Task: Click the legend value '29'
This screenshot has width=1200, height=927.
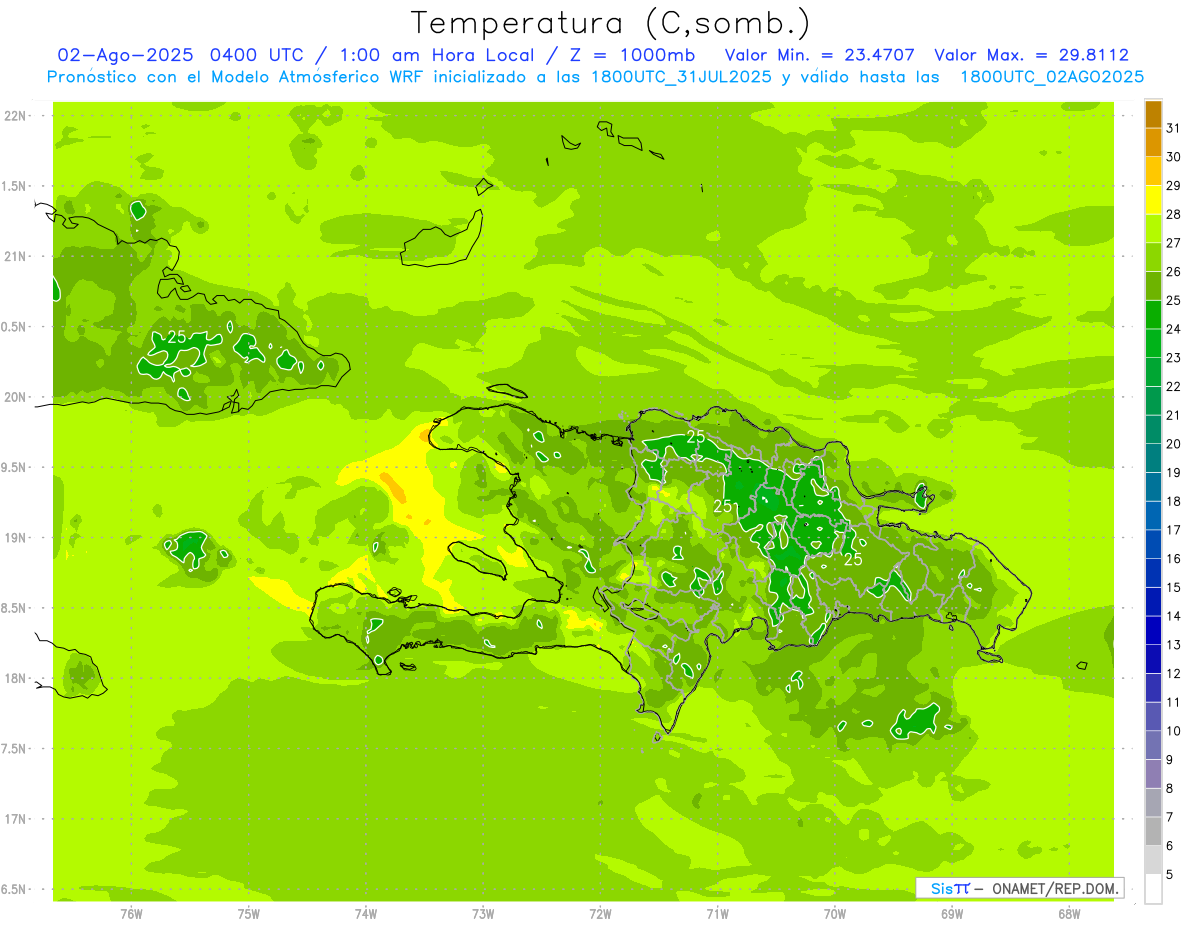Action: coord(1174,186)
